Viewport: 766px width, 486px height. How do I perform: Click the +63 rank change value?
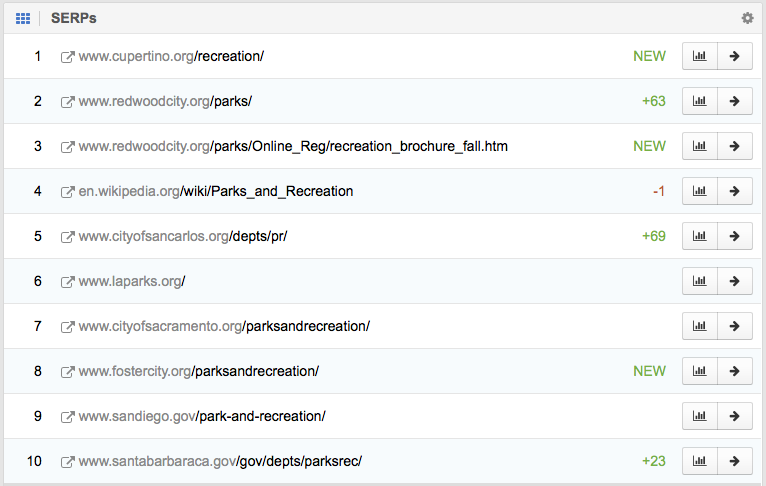[x=653, y=101]
